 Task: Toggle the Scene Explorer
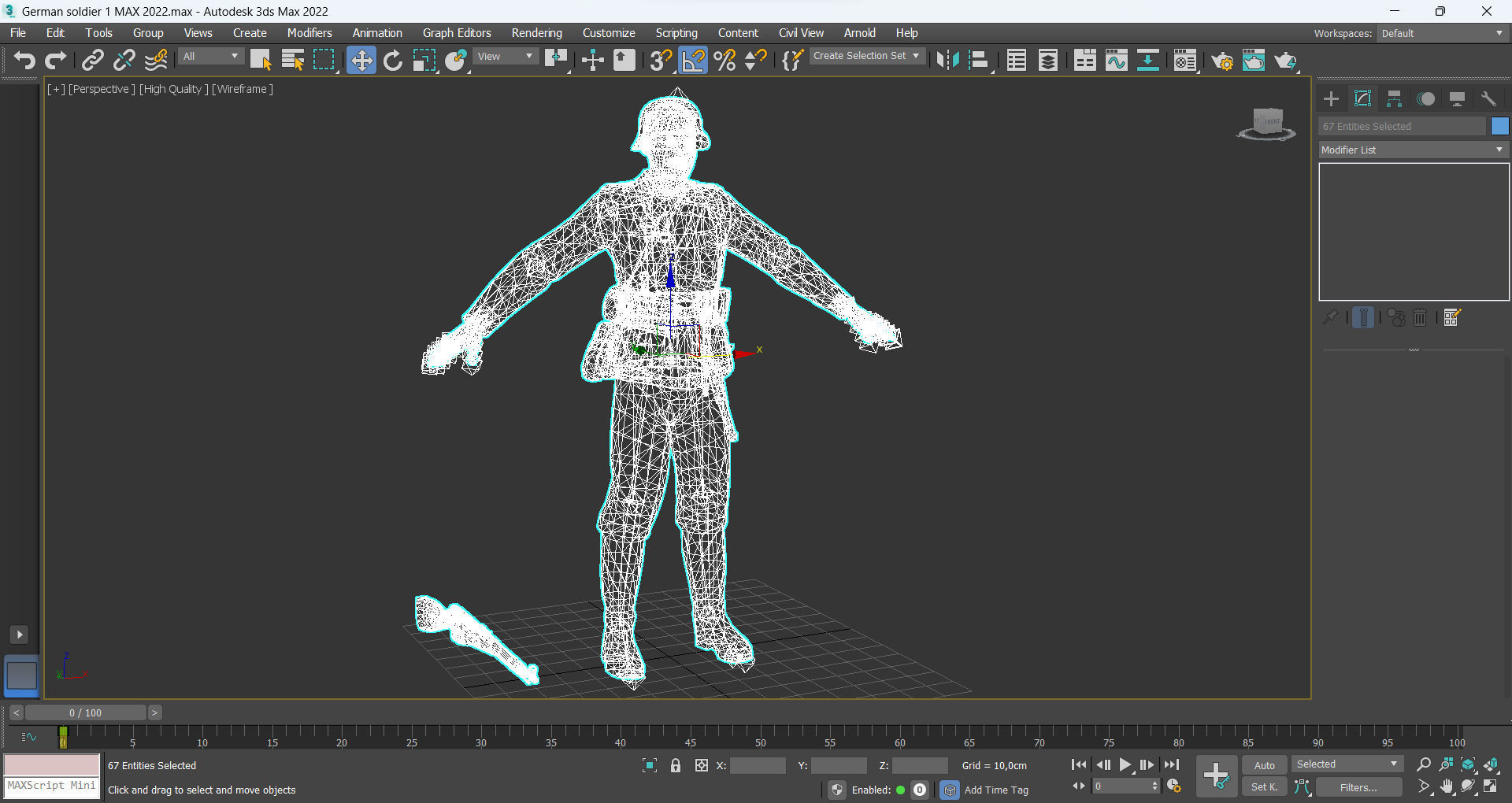tap(1017, 60)
